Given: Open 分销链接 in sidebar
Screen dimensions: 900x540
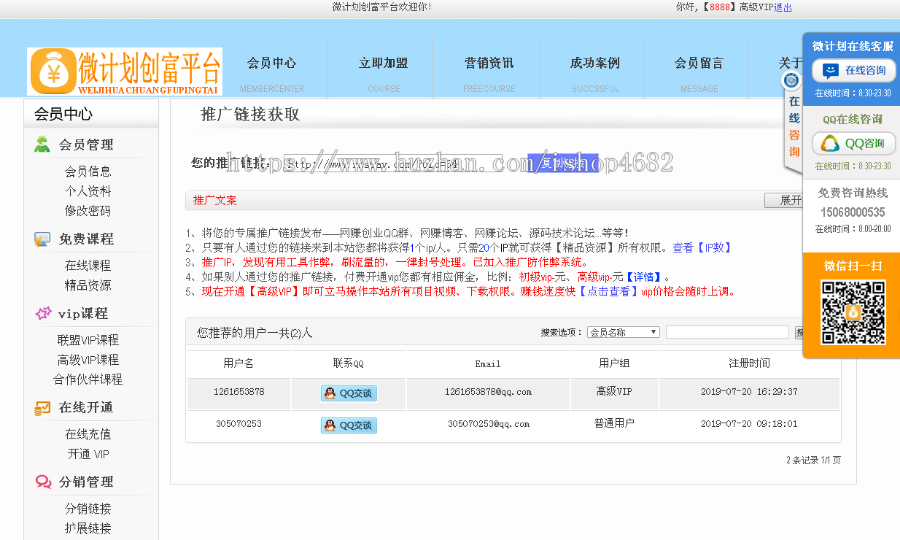Looking at the screenshot, I should click(88, 508).
